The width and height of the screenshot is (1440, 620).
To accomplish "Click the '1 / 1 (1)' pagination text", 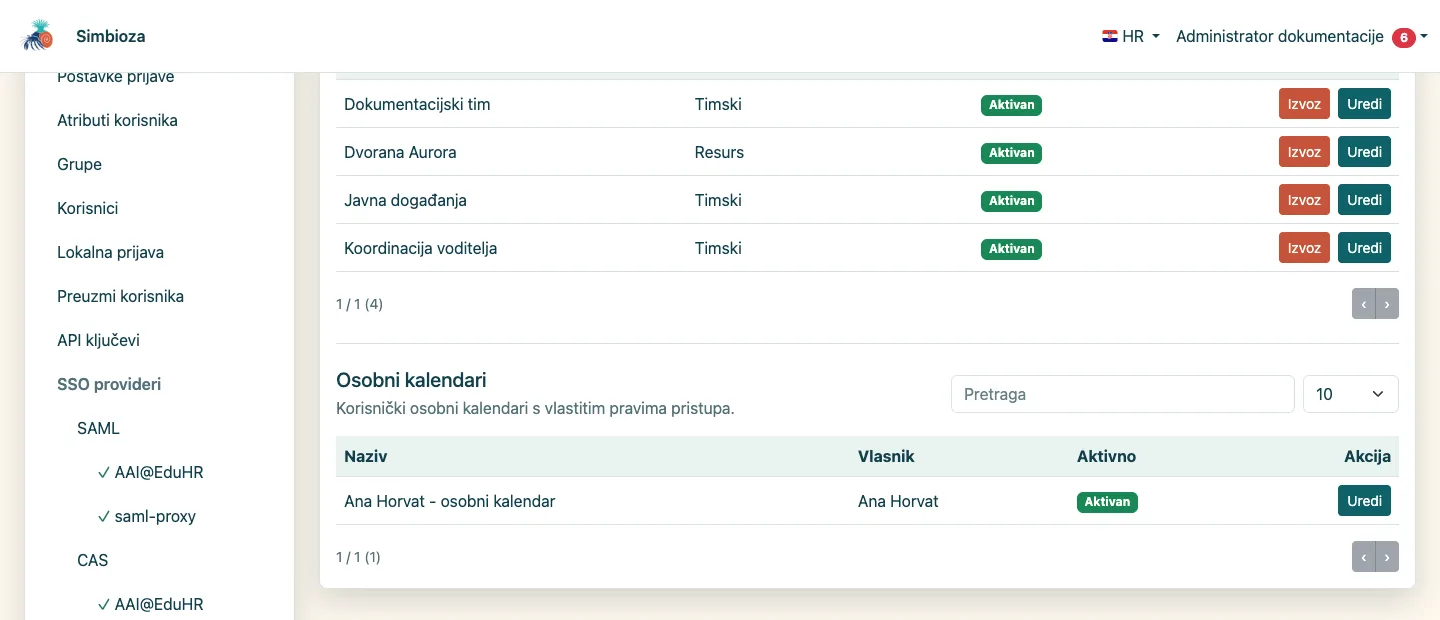I will pos(358,557).
